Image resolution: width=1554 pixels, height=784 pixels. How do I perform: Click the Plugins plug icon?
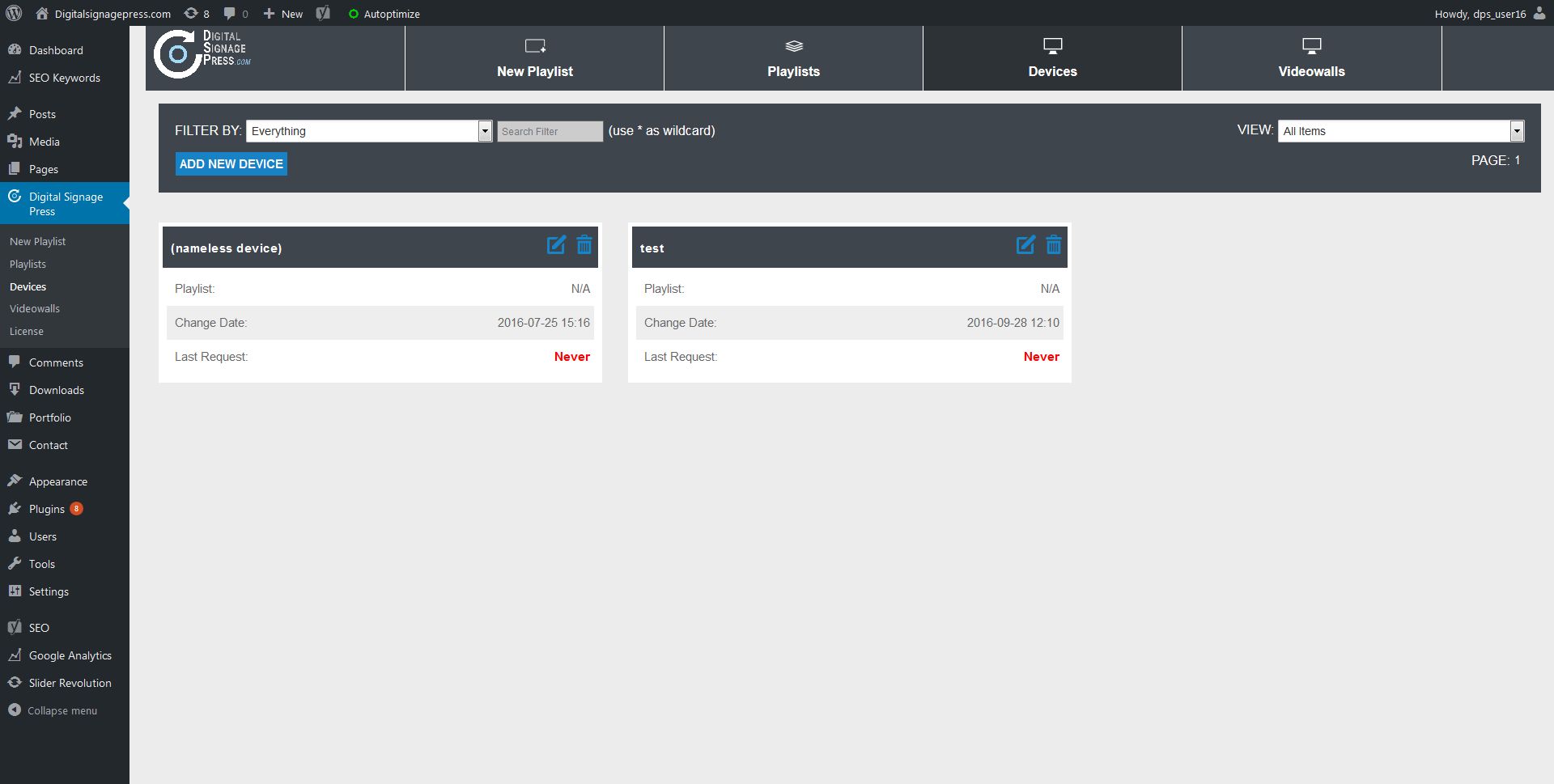pos(15,509)
